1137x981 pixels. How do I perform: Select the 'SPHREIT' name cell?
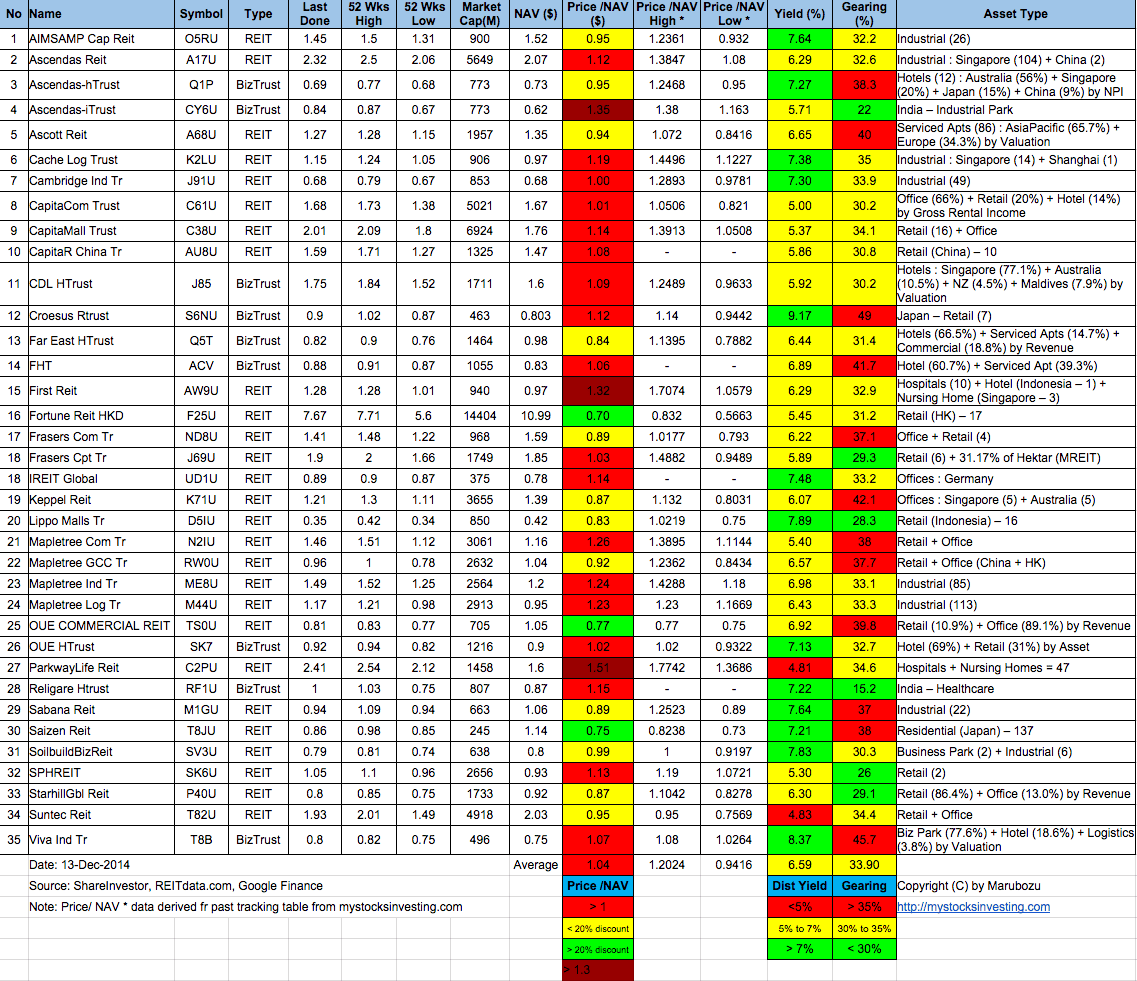101,774
